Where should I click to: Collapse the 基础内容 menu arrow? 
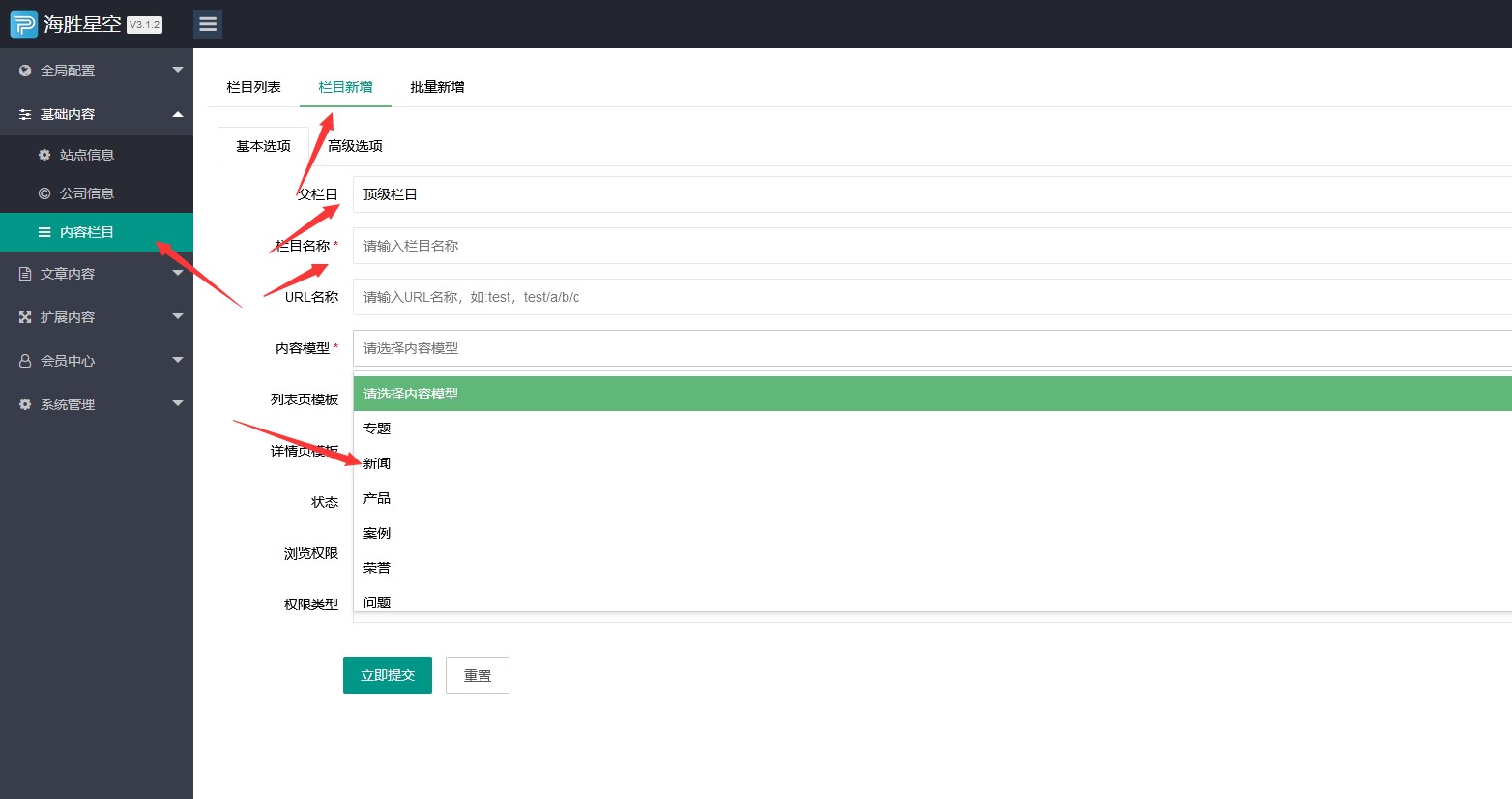pos(178,114)
